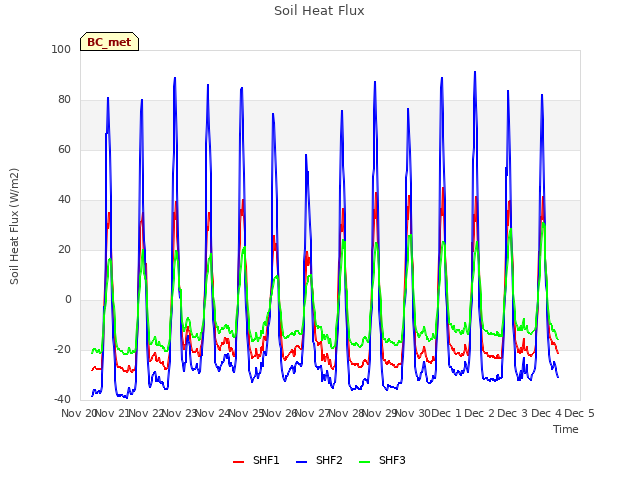640x480 pixels.
Task: Click the Time x-axis label
Action: 566,429
